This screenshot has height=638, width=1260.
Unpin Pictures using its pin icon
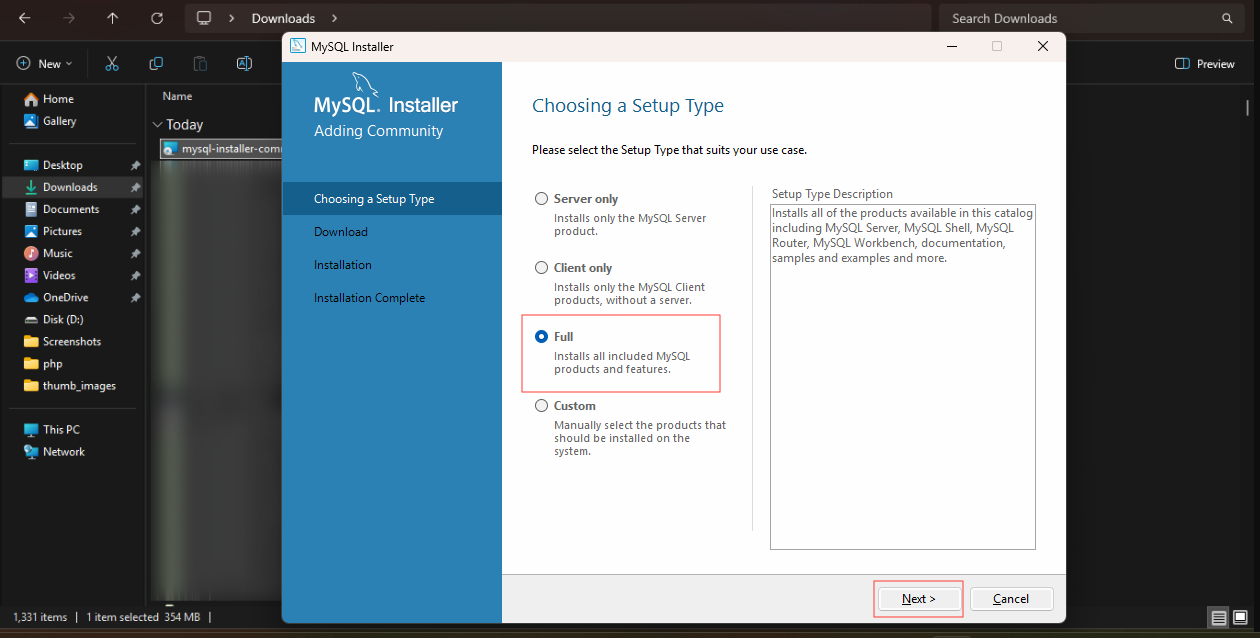click(135, 231)
